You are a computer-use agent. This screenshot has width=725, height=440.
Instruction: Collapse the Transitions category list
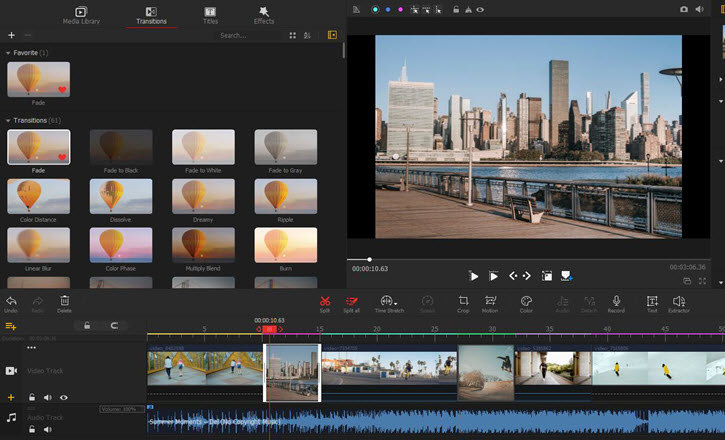click(9, 120)
